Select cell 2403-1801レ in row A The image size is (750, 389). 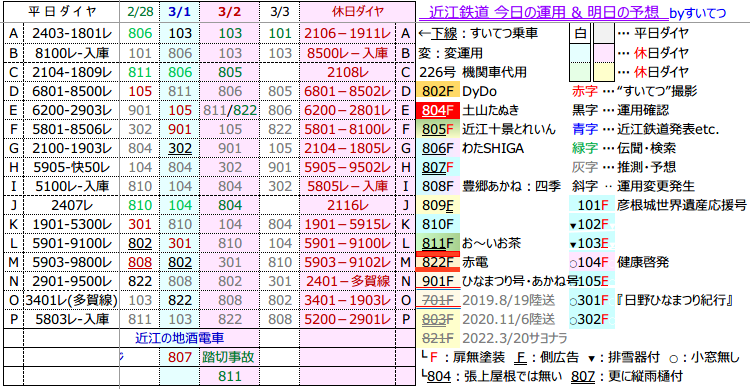pos(72,33)
